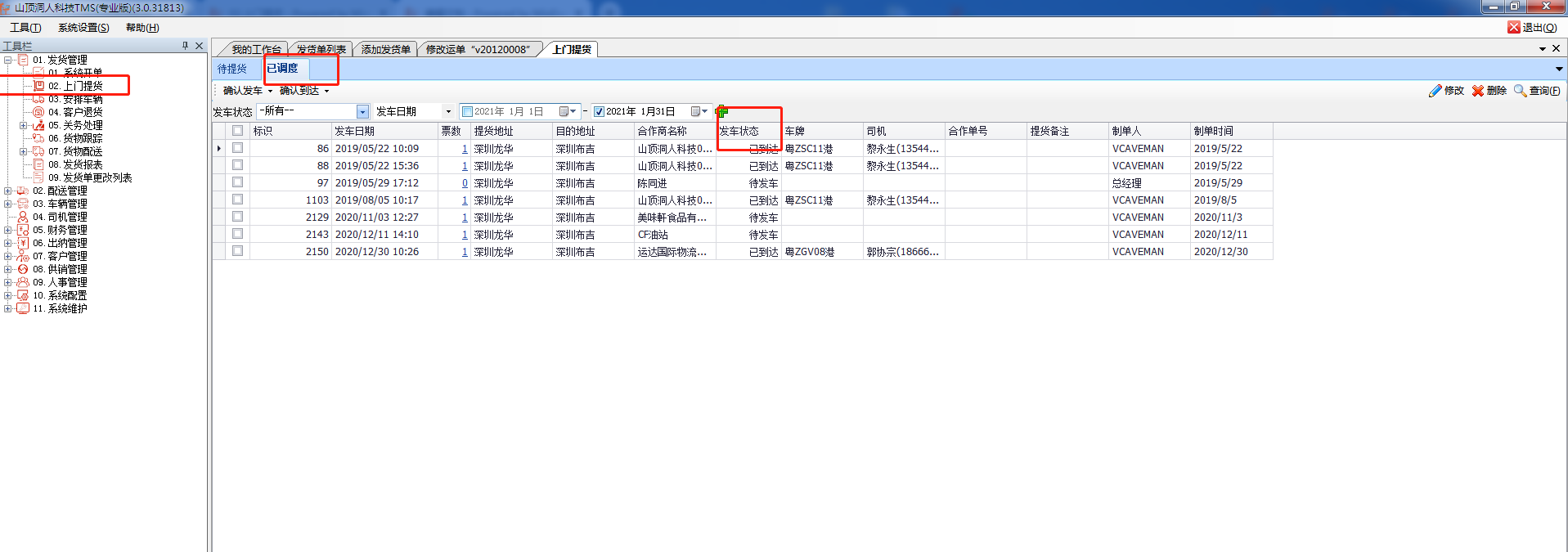Click the red X 删除 delete icon

click(1478, 91)
